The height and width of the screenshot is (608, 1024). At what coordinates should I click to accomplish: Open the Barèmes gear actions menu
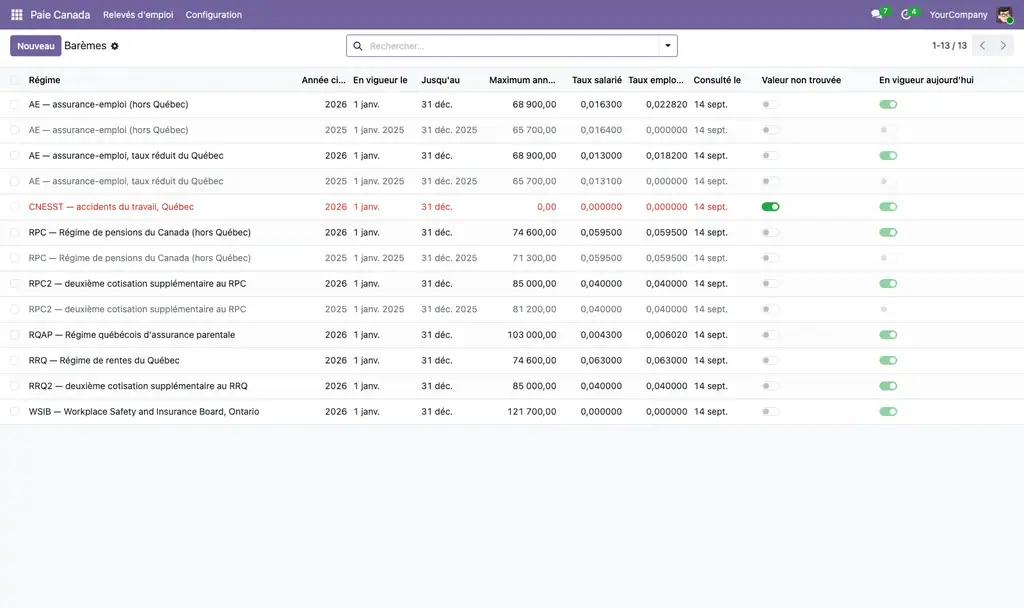(115, 46)
